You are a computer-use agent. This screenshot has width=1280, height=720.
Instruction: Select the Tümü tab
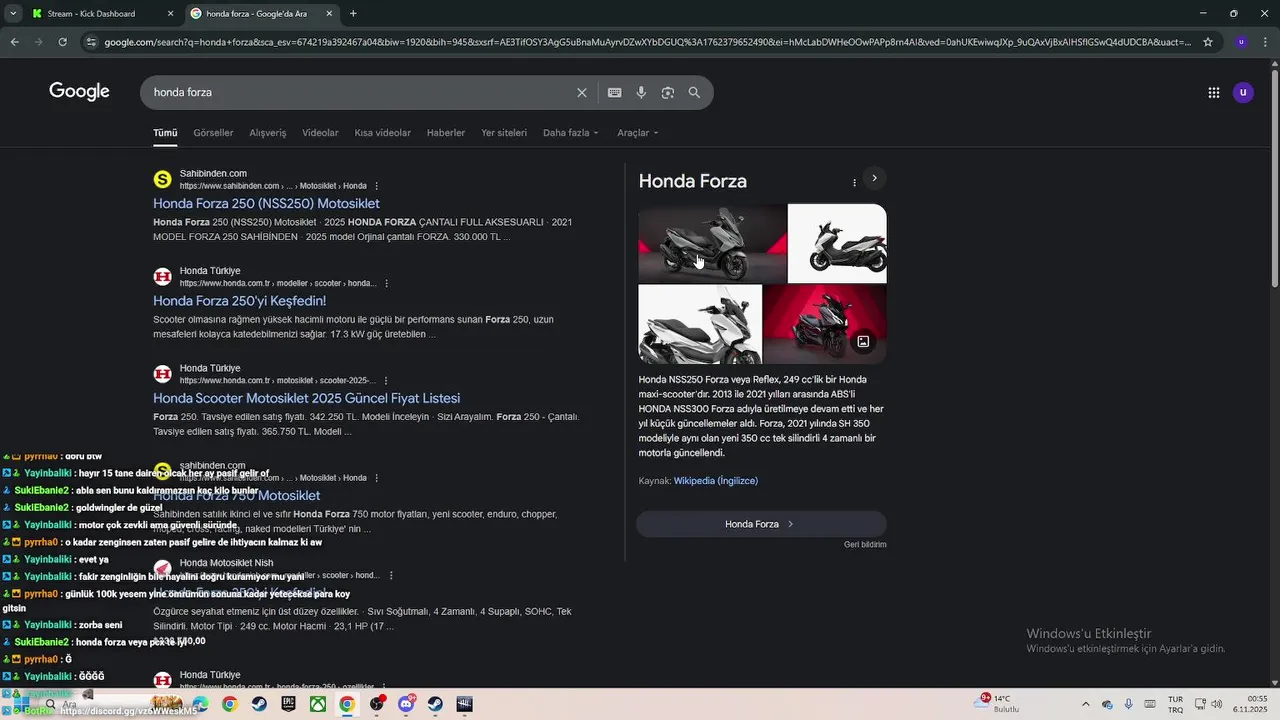tap(165, 133)
